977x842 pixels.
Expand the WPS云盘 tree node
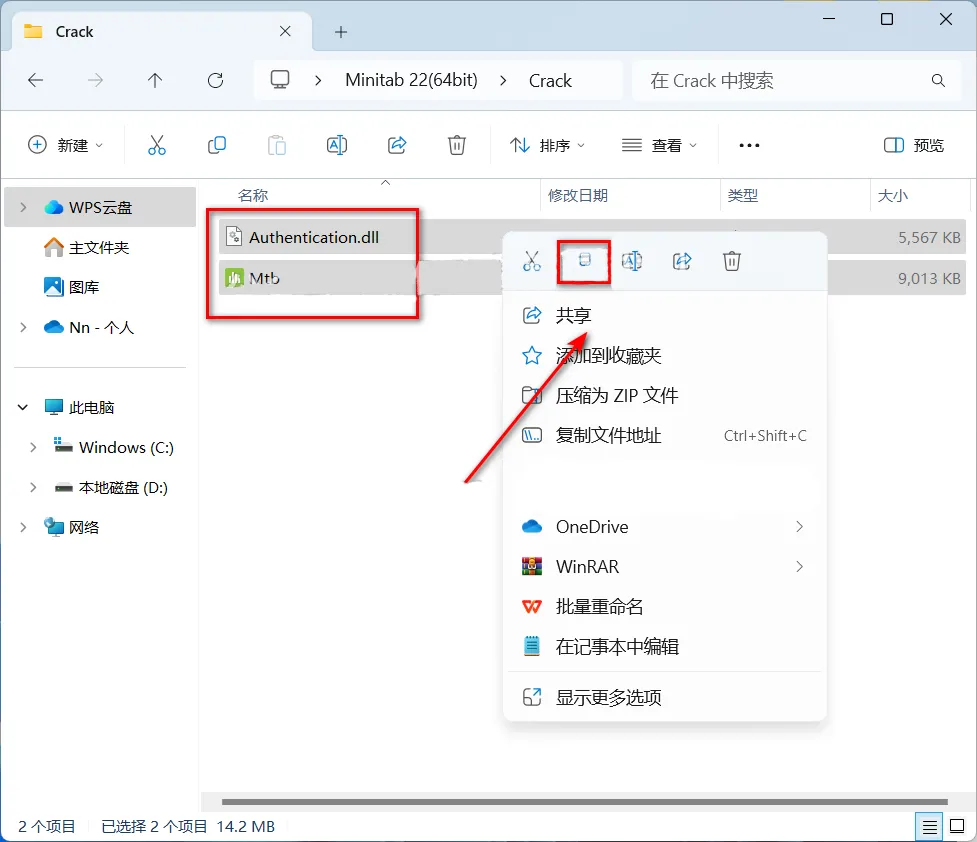(x=24, y=207)
